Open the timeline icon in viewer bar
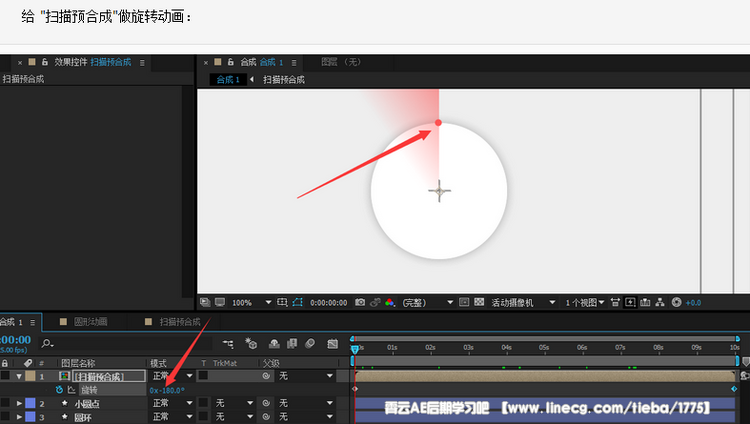 tap(645, 302)
